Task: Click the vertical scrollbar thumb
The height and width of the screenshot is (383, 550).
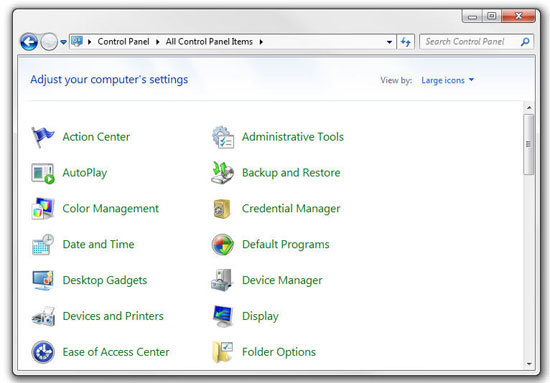Action: [x=529, y=144]
